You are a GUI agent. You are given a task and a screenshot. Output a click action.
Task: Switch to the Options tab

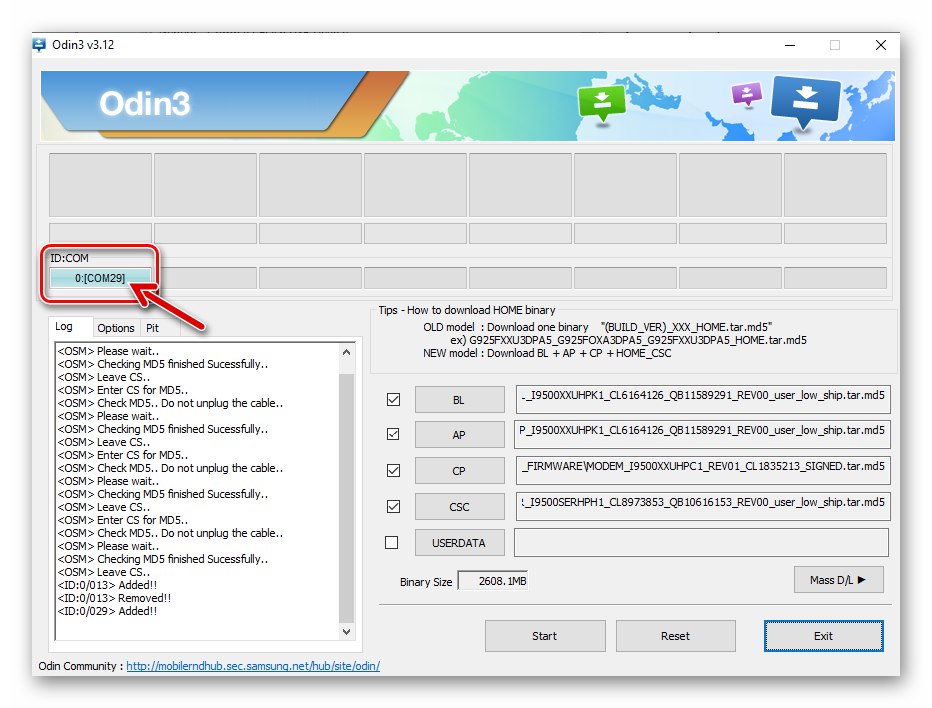coord(116,327)
